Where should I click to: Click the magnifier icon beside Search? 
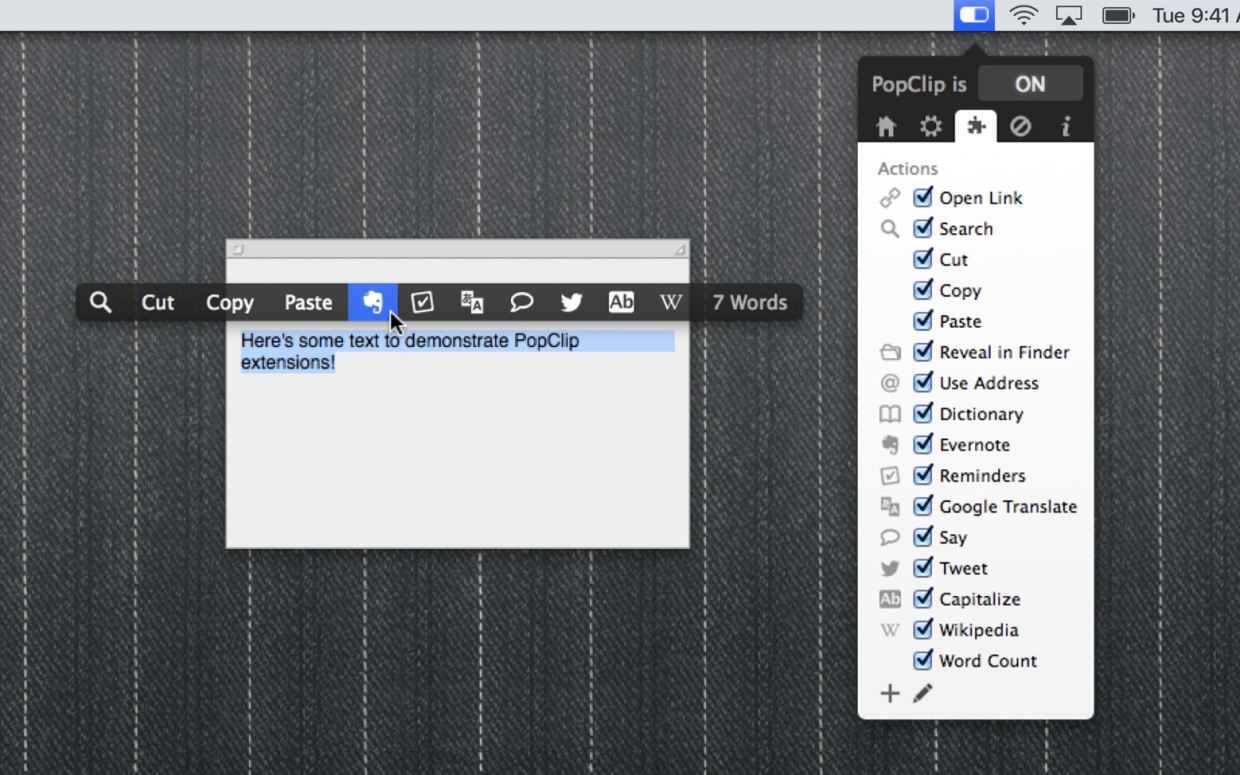click(890, 229)
